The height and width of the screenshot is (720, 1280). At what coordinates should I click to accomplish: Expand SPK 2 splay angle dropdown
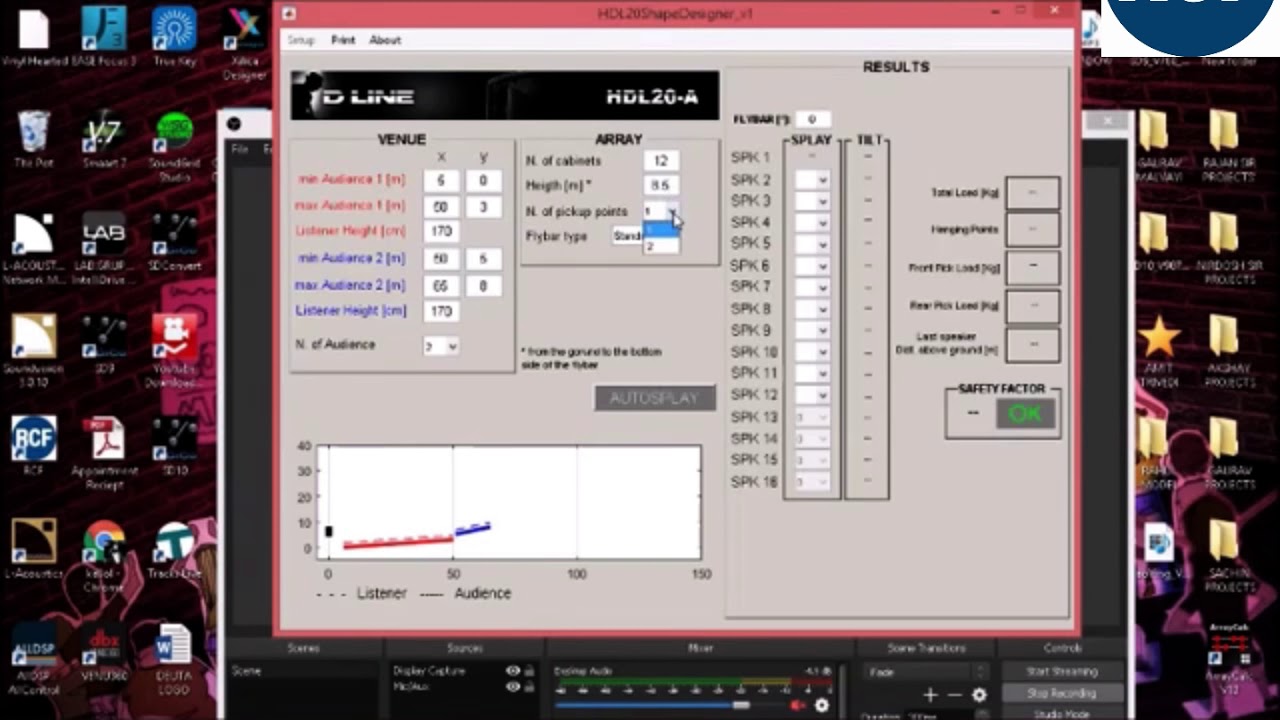pyautogui.click(x=812, y=180)
